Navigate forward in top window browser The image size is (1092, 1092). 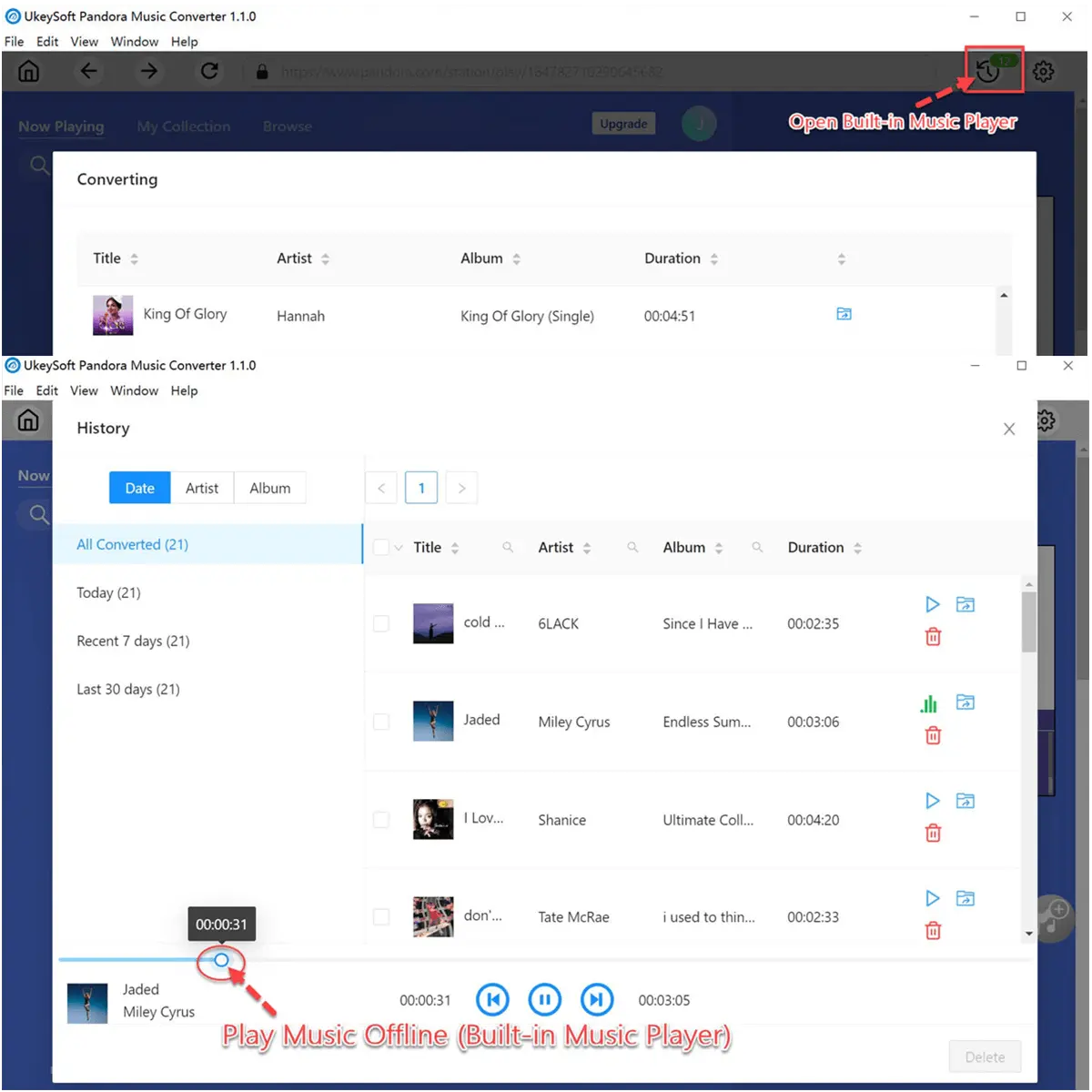[149, 71]
